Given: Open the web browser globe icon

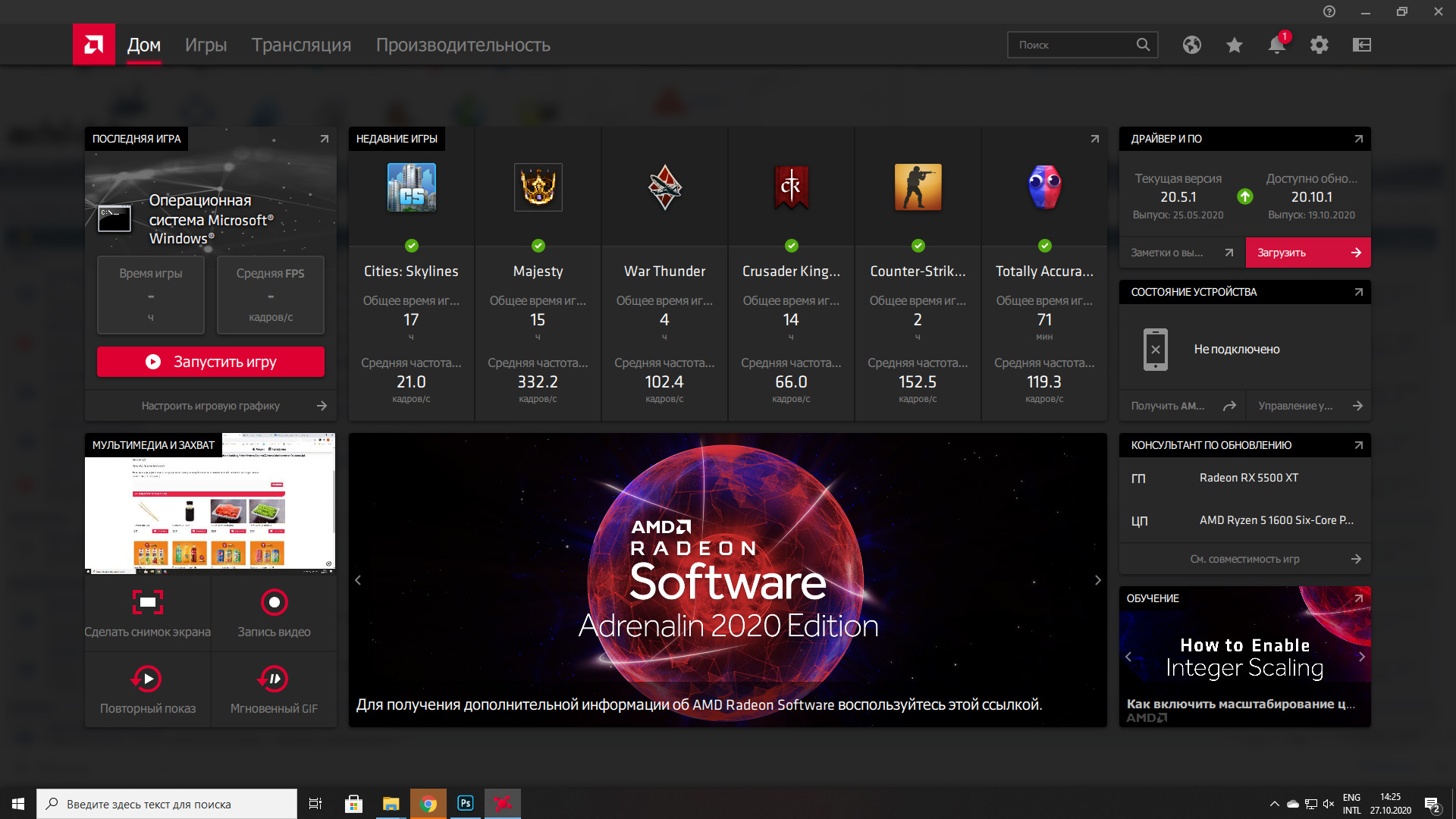Looking at the screenshot, I should (1191, 45).
